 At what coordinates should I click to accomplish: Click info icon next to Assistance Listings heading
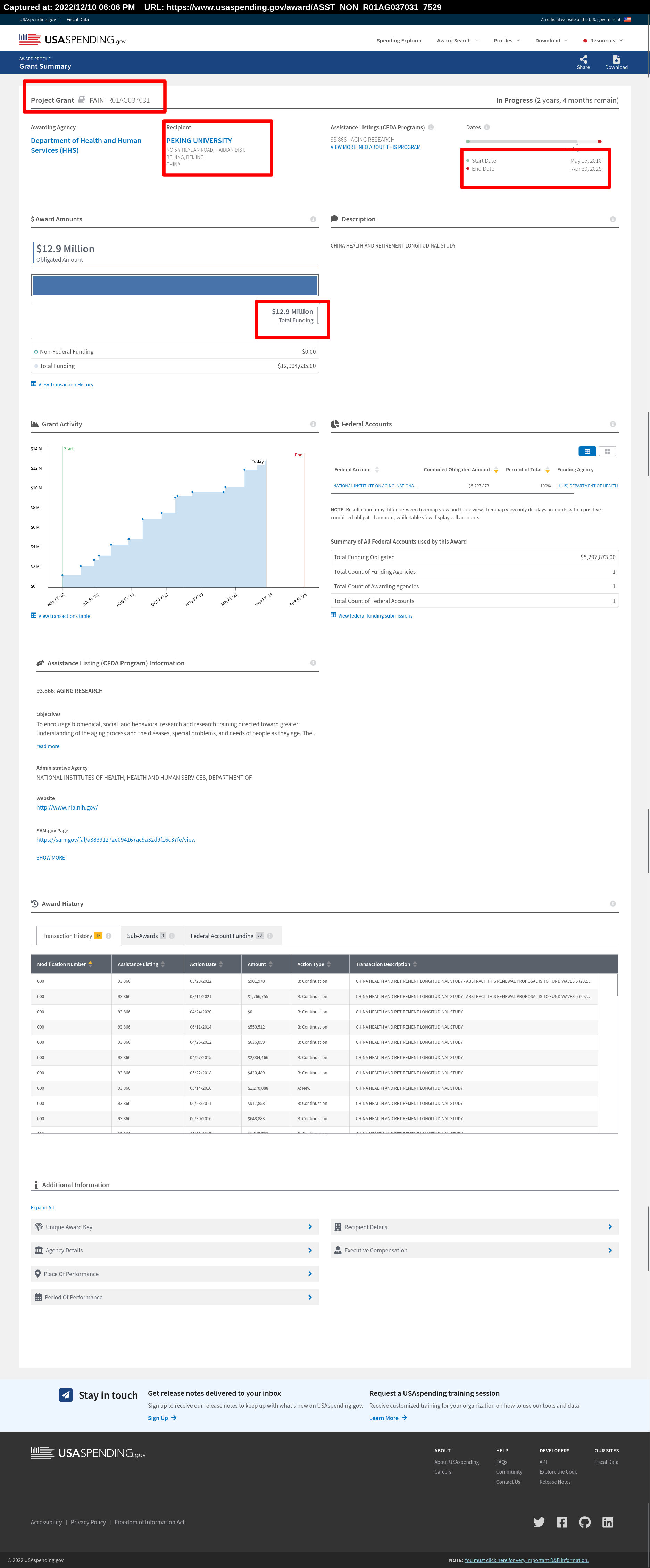[x=431, y=127]
